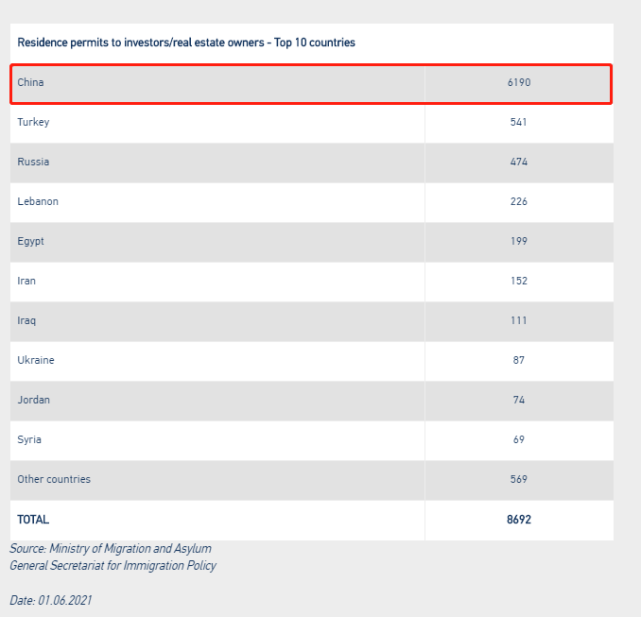Screen dimensions: 641x617
Task: Click the Other countries row label
Action: [x=54, y=479]
